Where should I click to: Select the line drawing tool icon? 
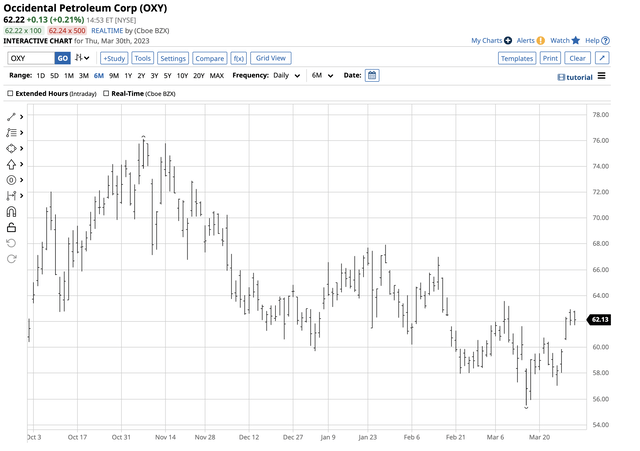click(11, 117)
